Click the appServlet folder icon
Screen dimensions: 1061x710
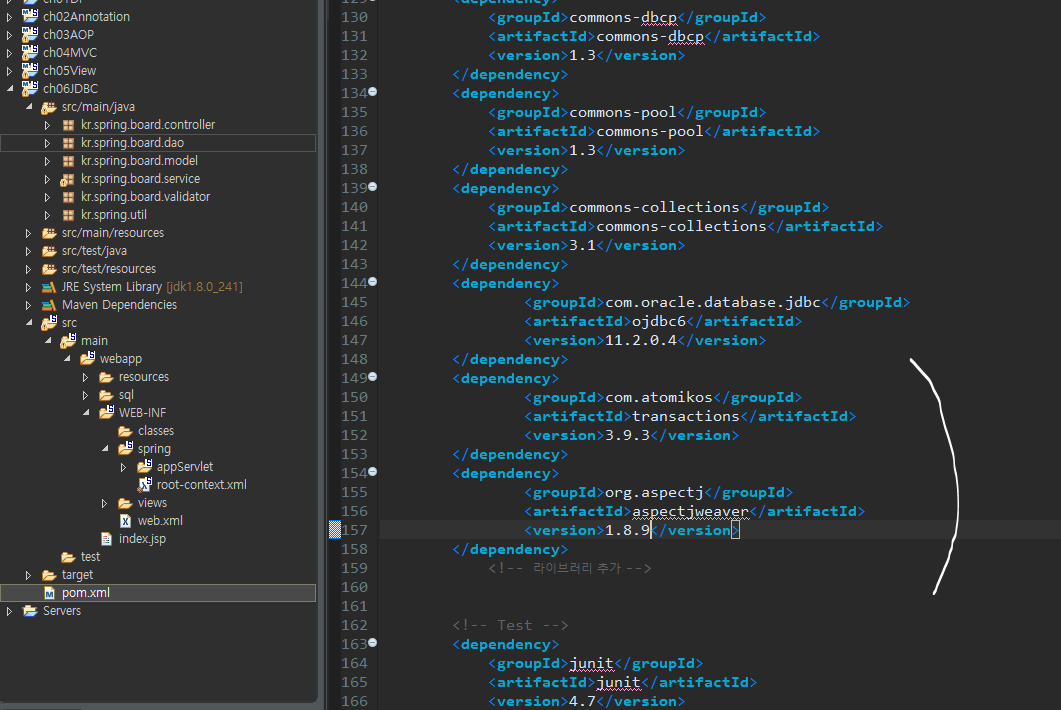[144, 466]
